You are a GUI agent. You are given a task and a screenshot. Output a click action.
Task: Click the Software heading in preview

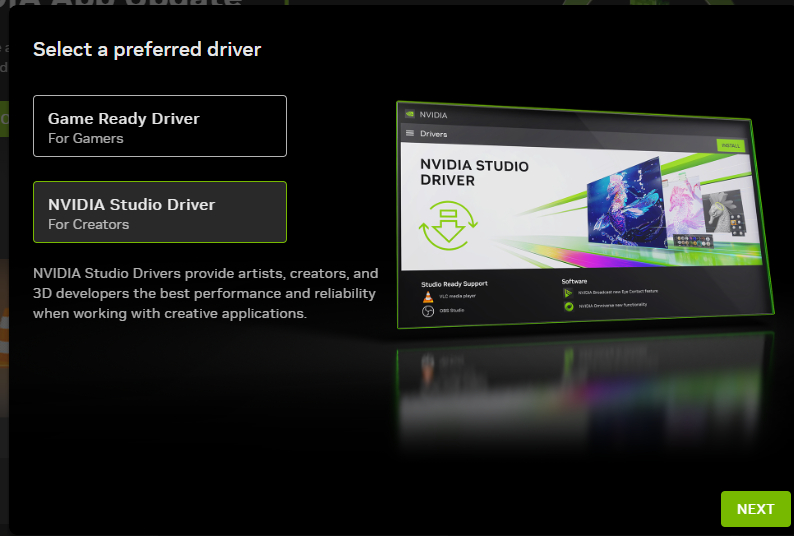574,281
